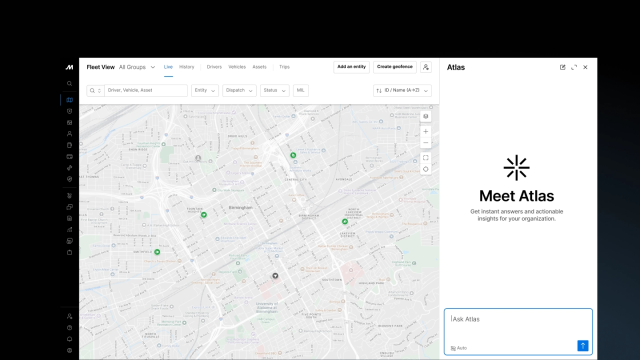Viewport: 640px width, 360px height.
Task: Select the green marker near Lakeview District
Action: click(x=345, y=222)
